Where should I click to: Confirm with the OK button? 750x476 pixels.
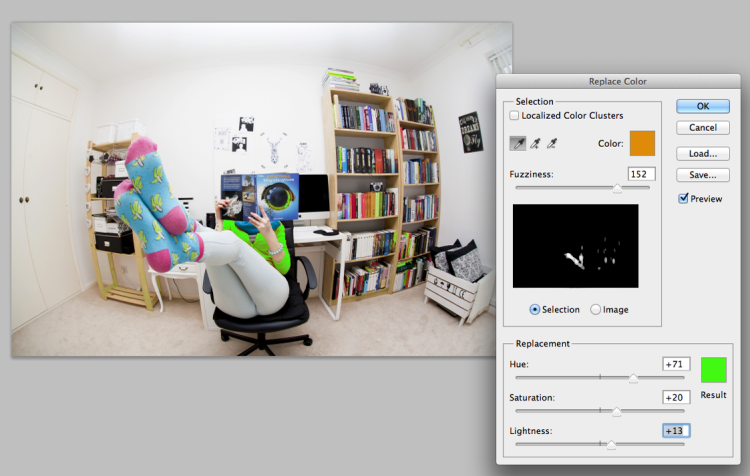point(703,106)
